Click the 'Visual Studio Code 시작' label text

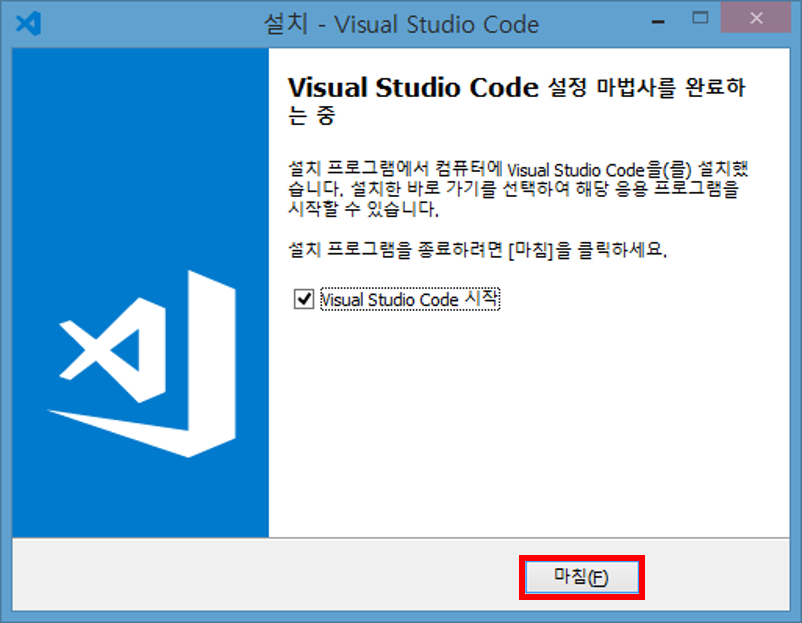[409, 299]
